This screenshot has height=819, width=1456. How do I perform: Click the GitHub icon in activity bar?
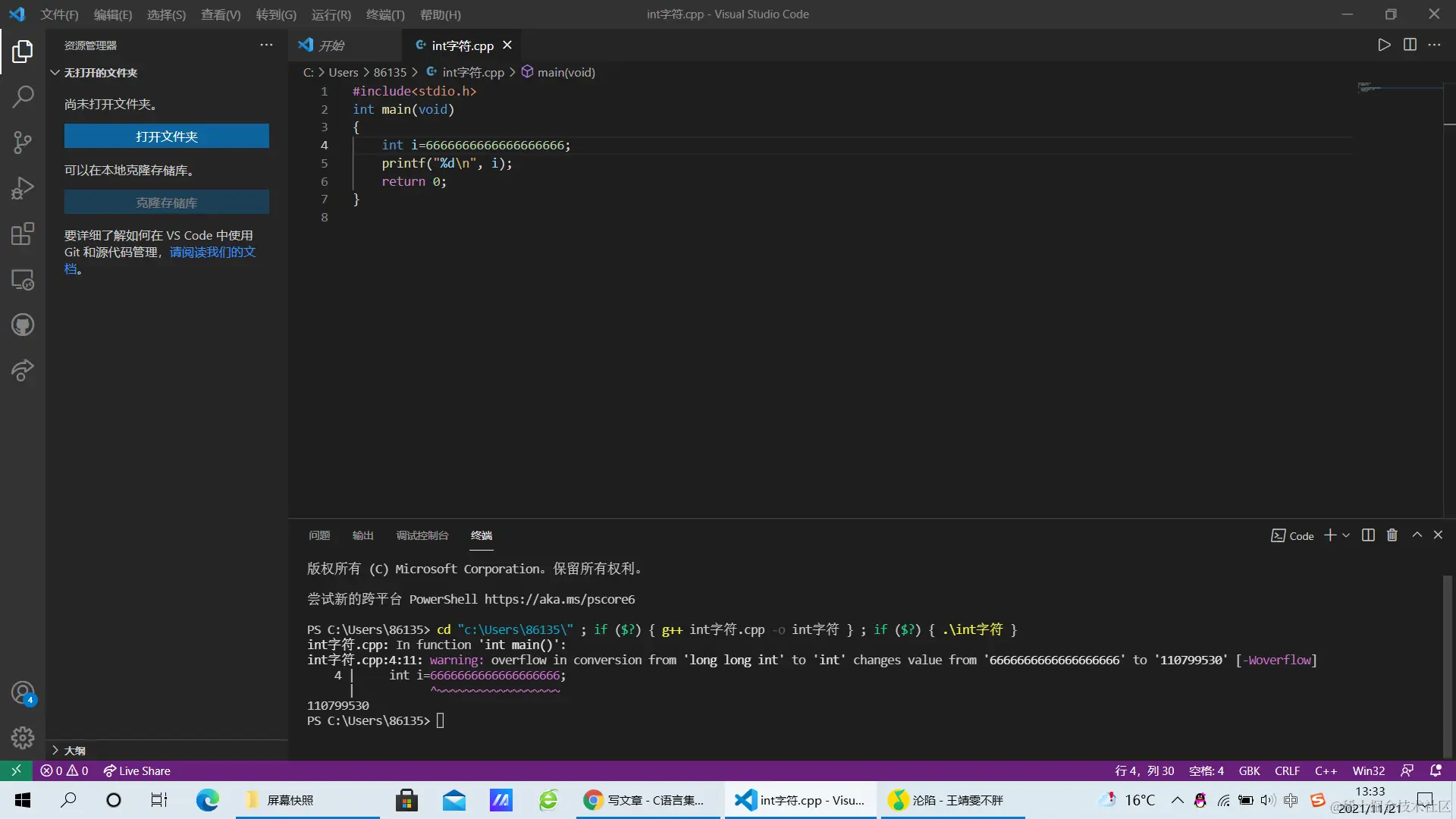tap(23, 325)
